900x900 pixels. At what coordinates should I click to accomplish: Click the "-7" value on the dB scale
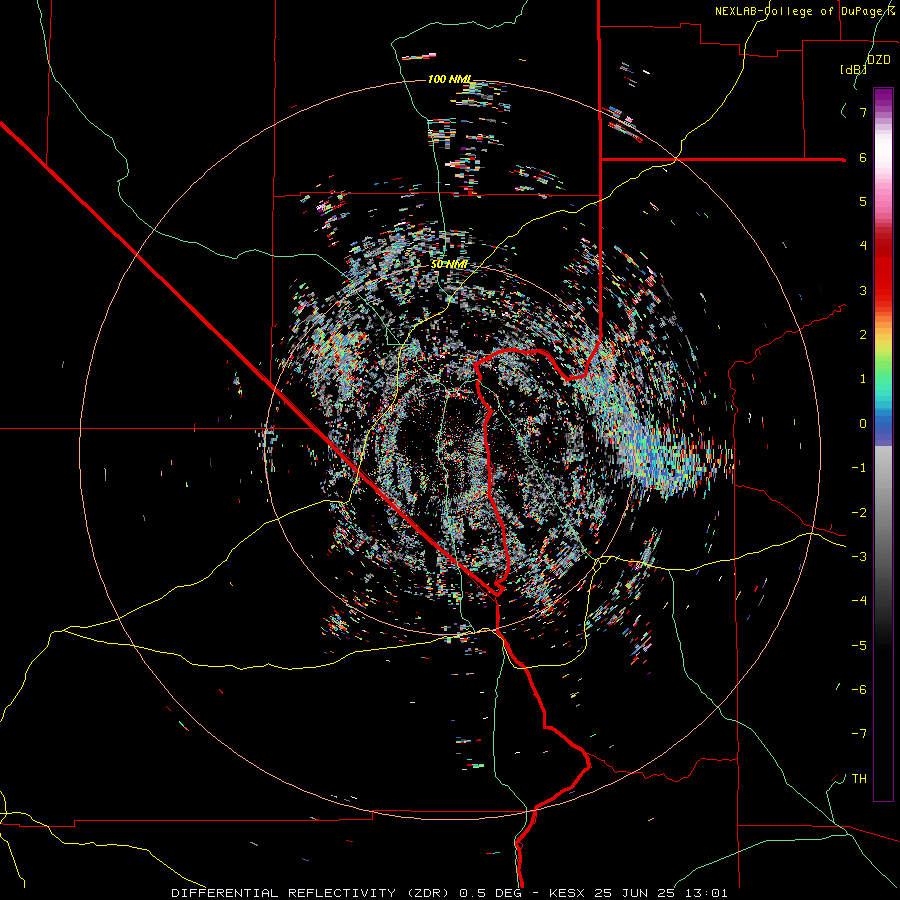pos(859,734)
